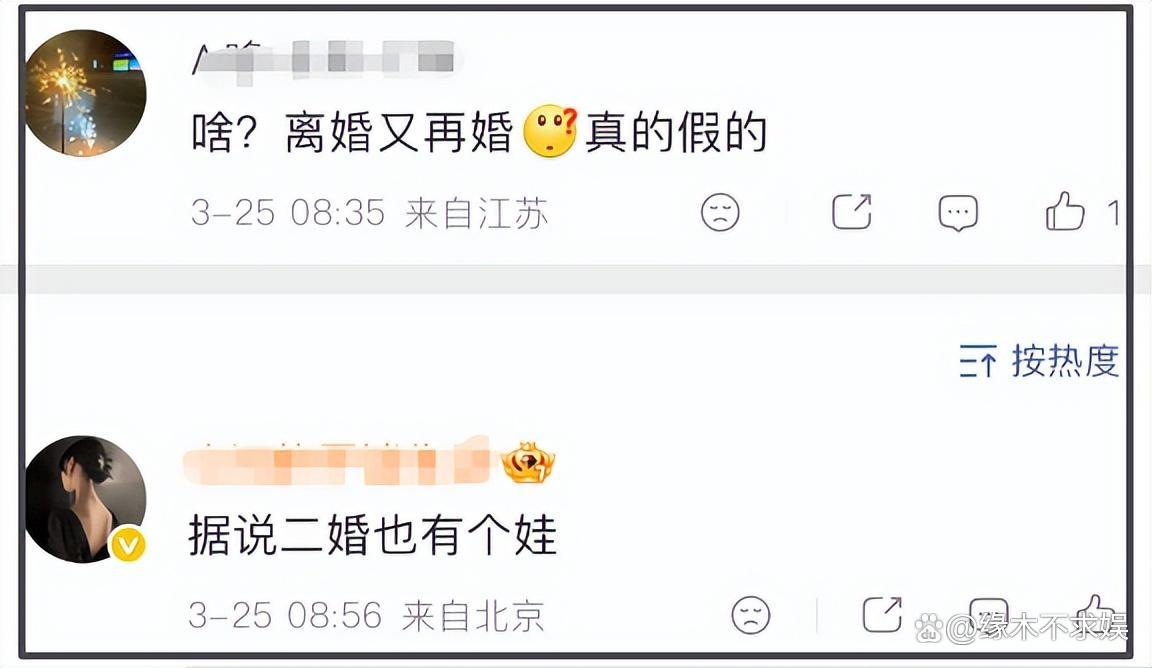Open the 按热度 sort options

(1039, 361)
